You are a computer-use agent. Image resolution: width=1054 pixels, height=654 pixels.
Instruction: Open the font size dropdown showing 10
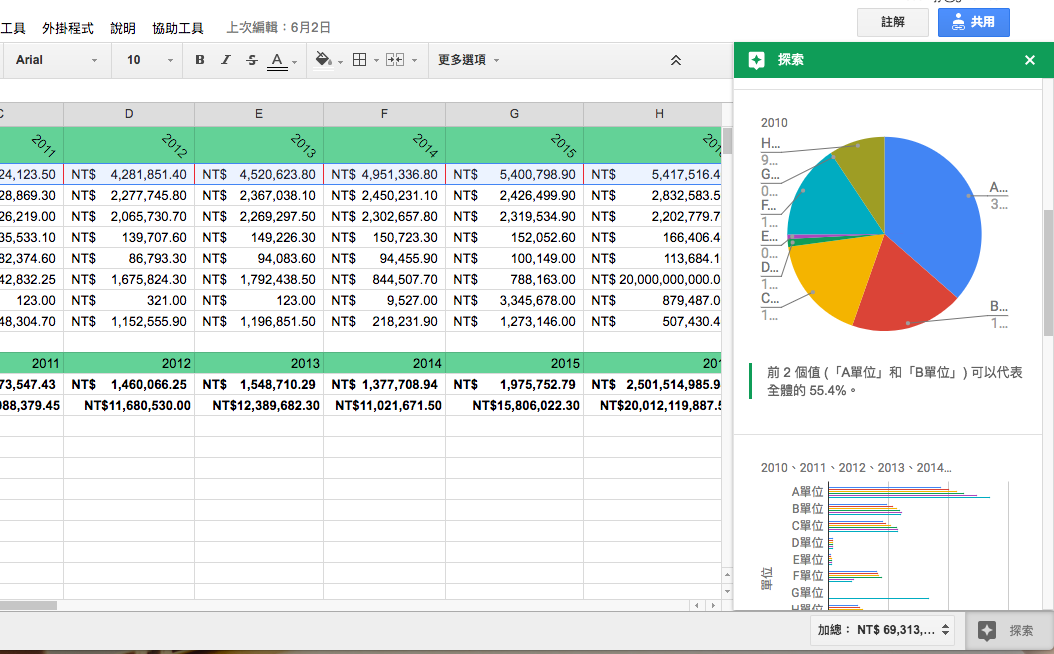point(149,60)
